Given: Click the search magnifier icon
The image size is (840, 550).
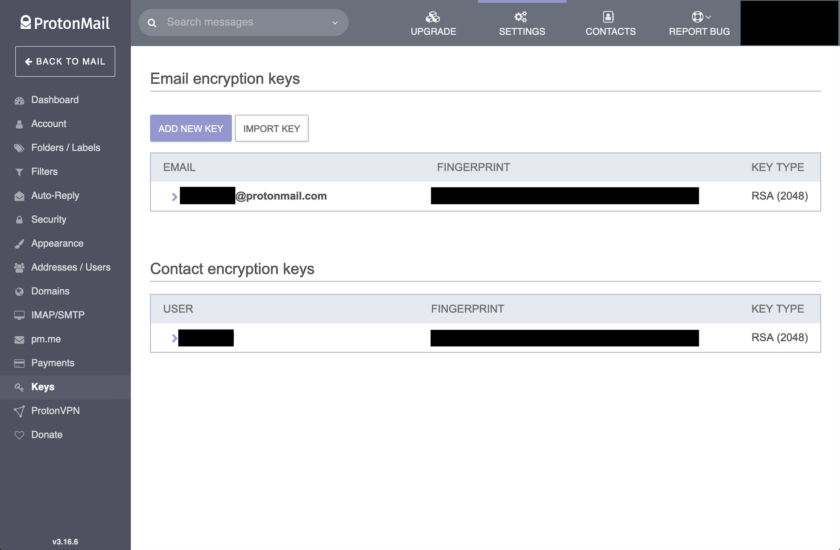Looking at the screenshot, I should click(152, 22).
